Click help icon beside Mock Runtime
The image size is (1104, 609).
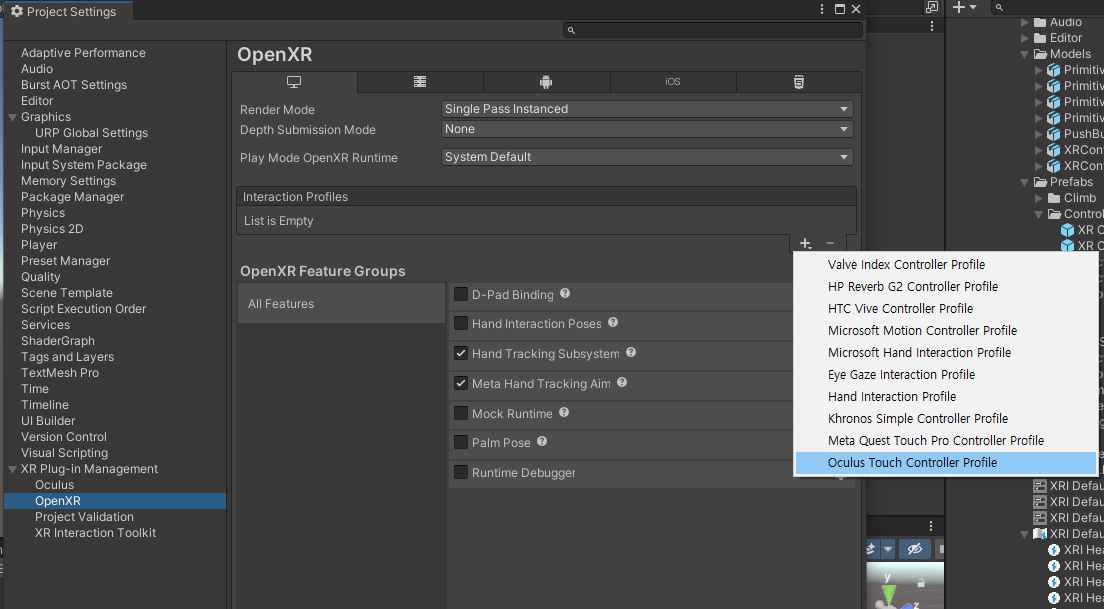pyautogui.click(x=564, y=413)
